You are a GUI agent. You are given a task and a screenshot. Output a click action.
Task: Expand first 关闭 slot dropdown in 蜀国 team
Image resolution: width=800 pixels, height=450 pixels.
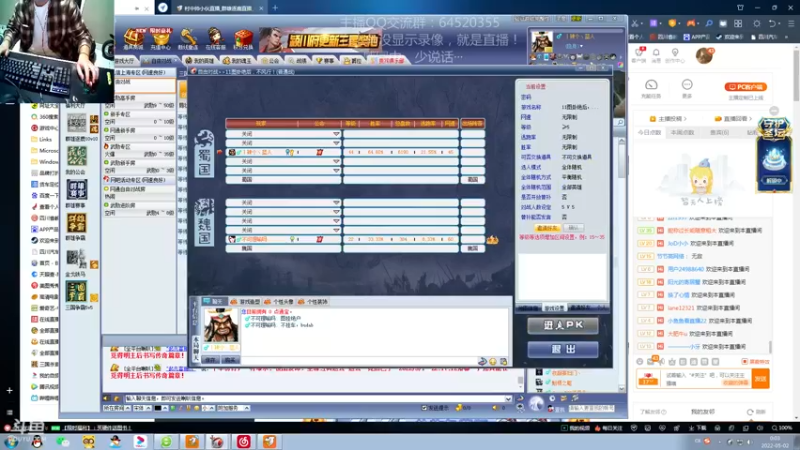click(x=336, y=134)
